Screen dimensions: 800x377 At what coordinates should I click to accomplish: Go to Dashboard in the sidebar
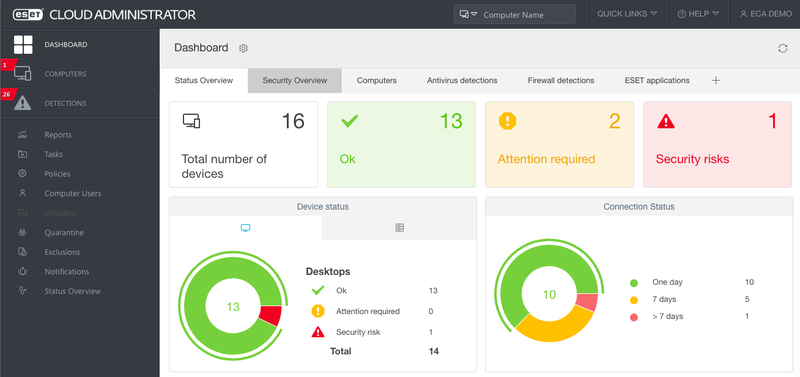[x=66, y=44]
